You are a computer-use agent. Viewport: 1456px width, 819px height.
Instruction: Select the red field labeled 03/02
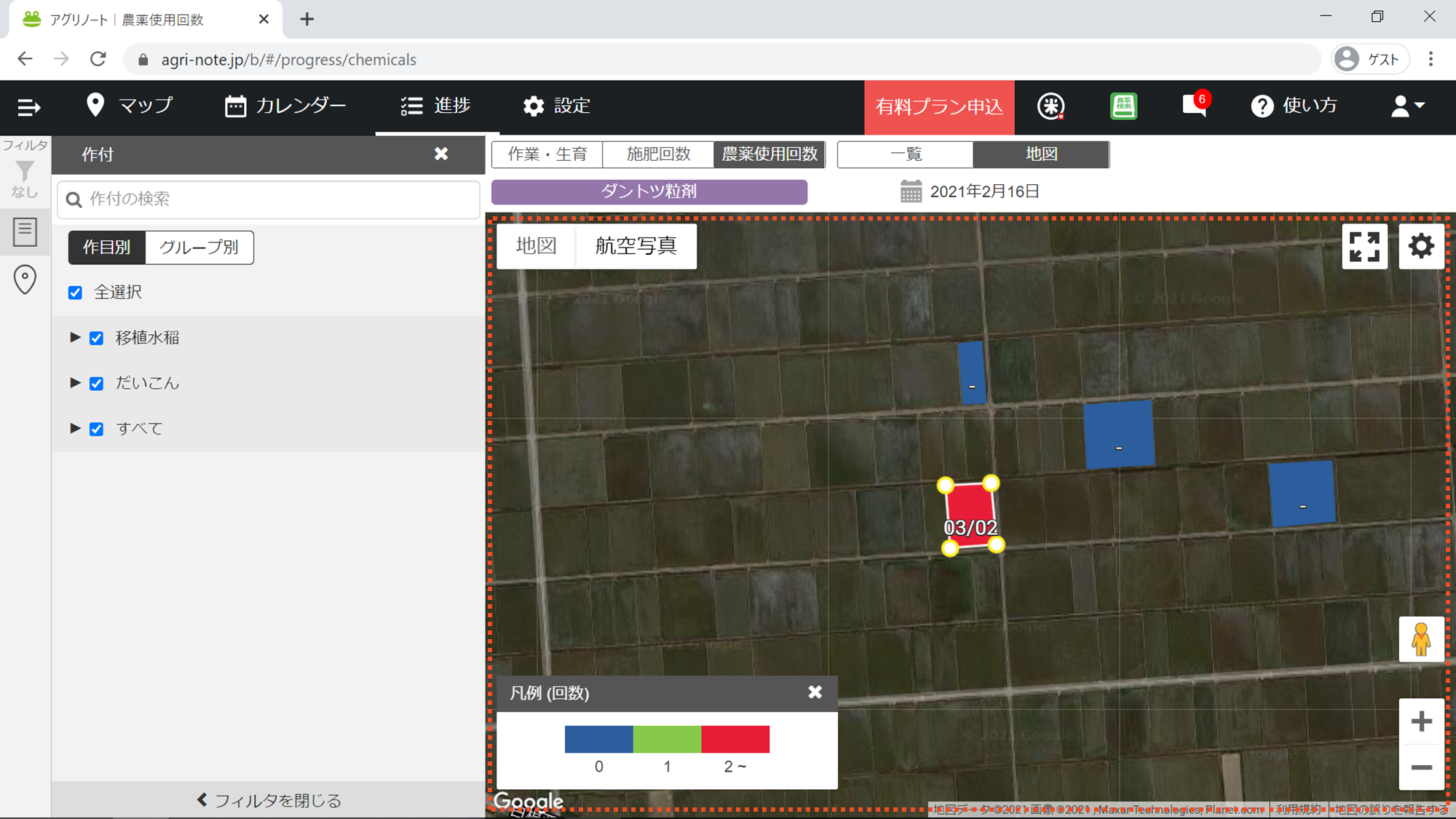click(x=970, y=515)
